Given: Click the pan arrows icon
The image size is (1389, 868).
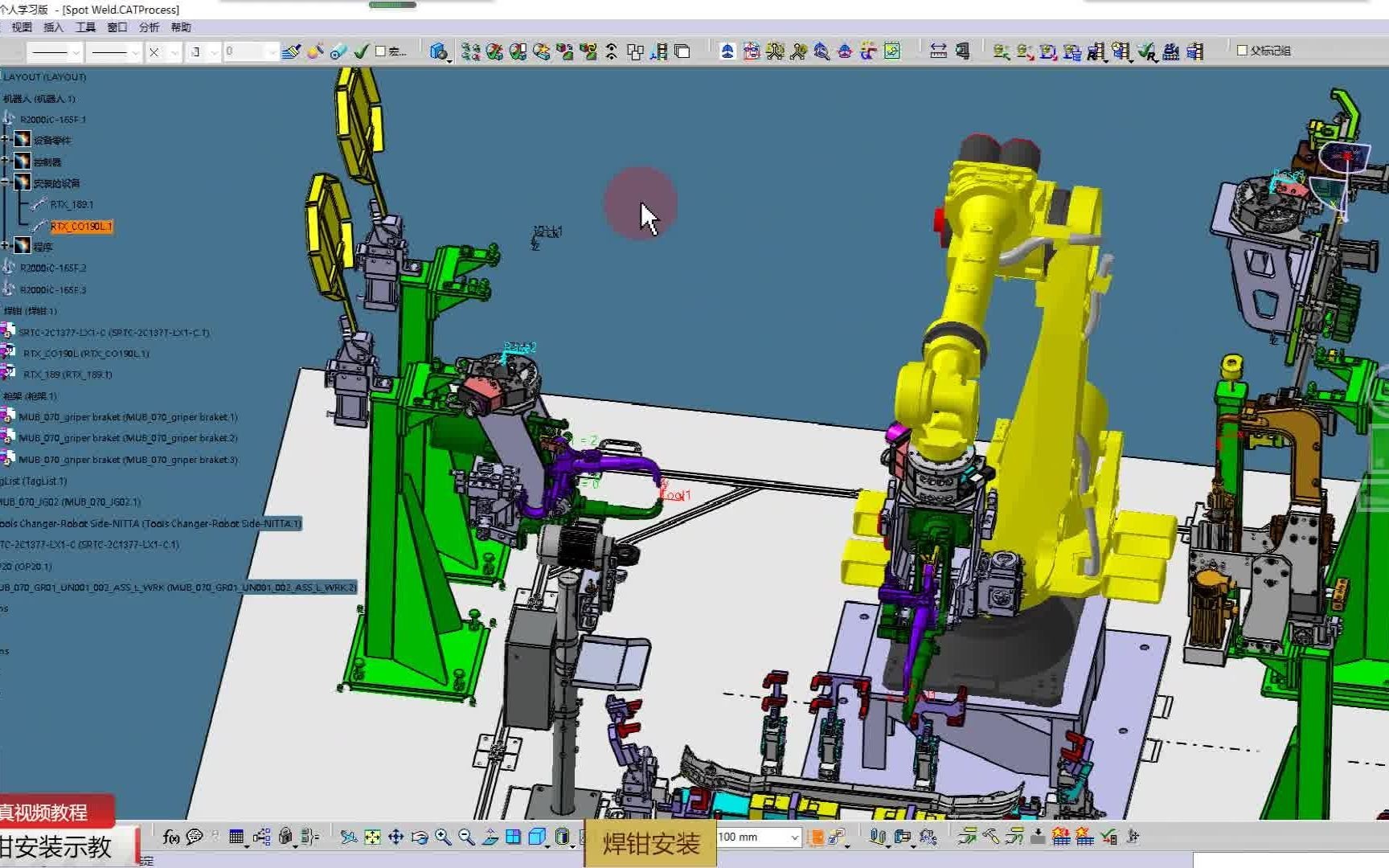Looking at the screenshot, I should (395, 837).
